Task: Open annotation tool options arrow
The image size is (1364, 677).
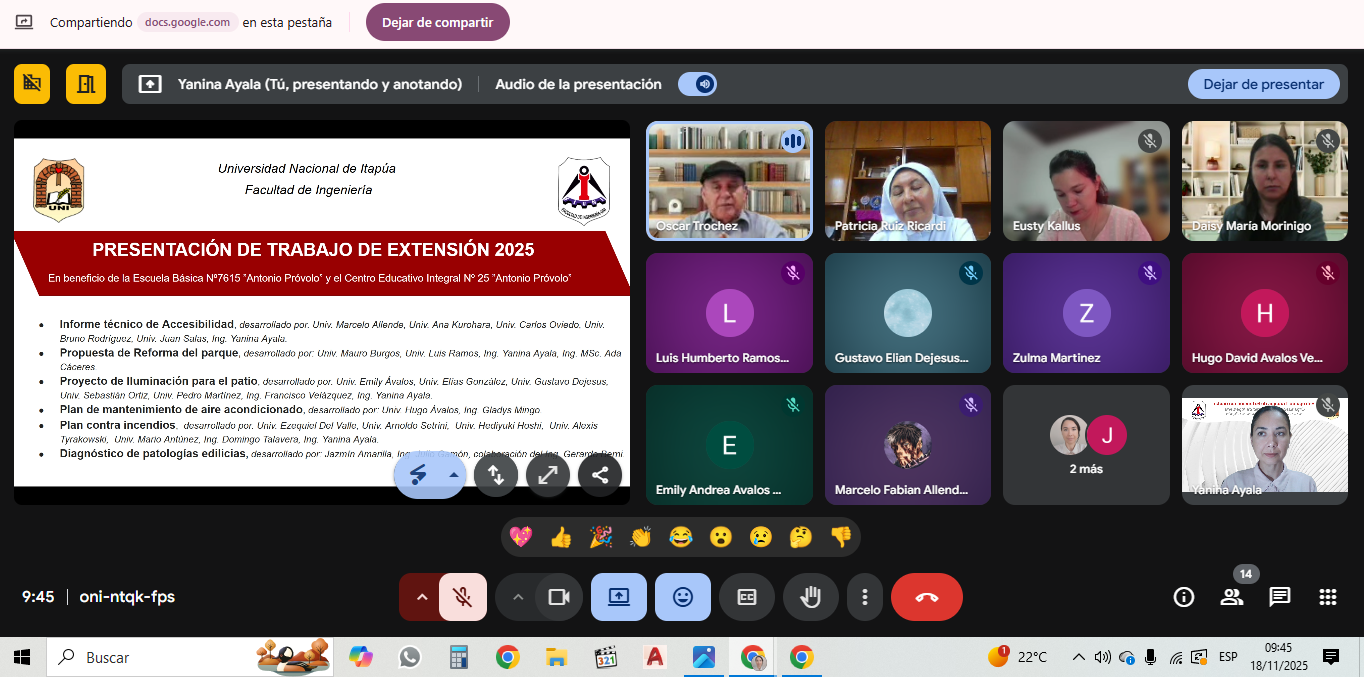Action: (453, 475)
